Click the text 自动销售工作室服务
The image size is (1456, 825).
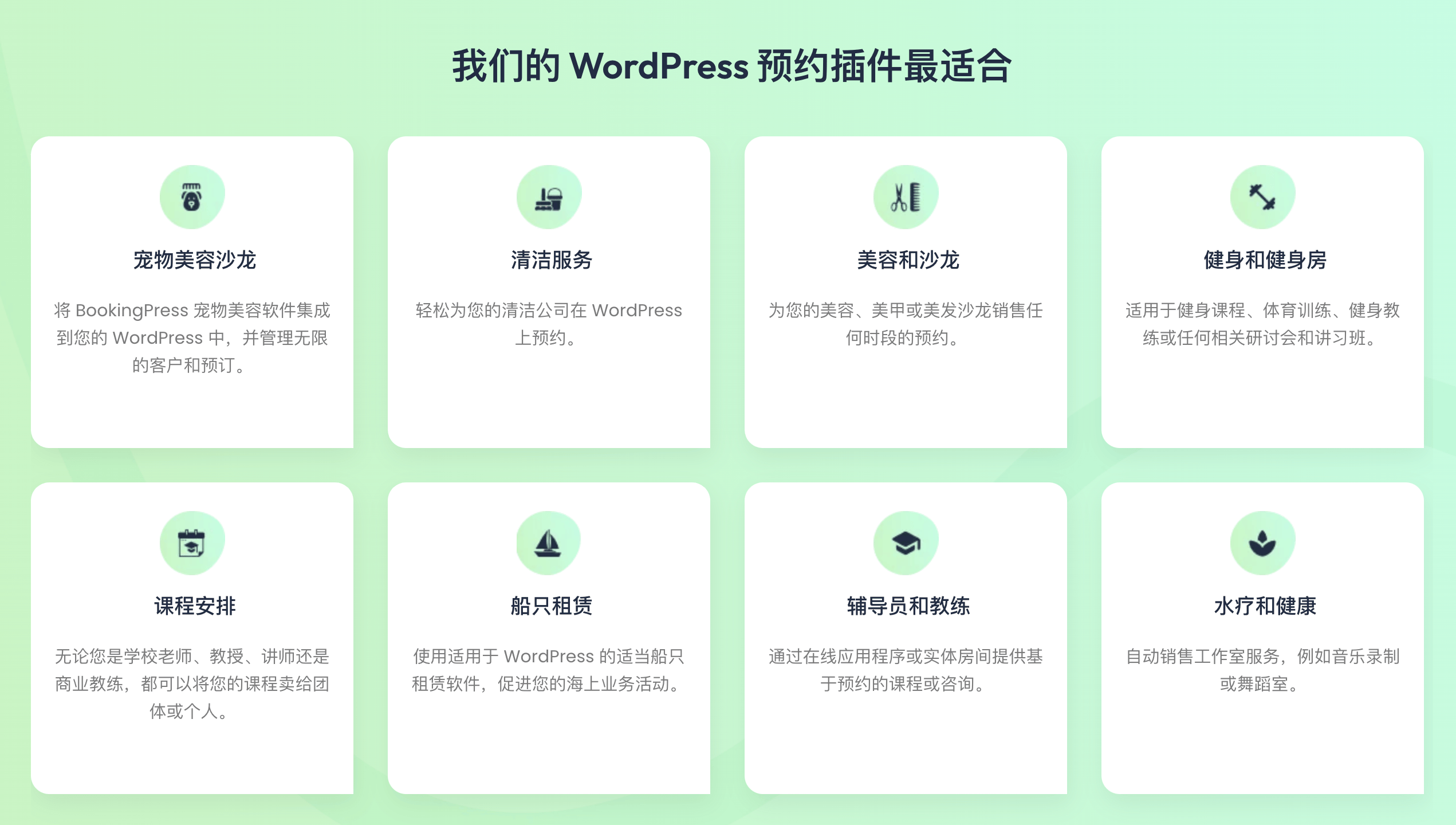[1262, 670]
